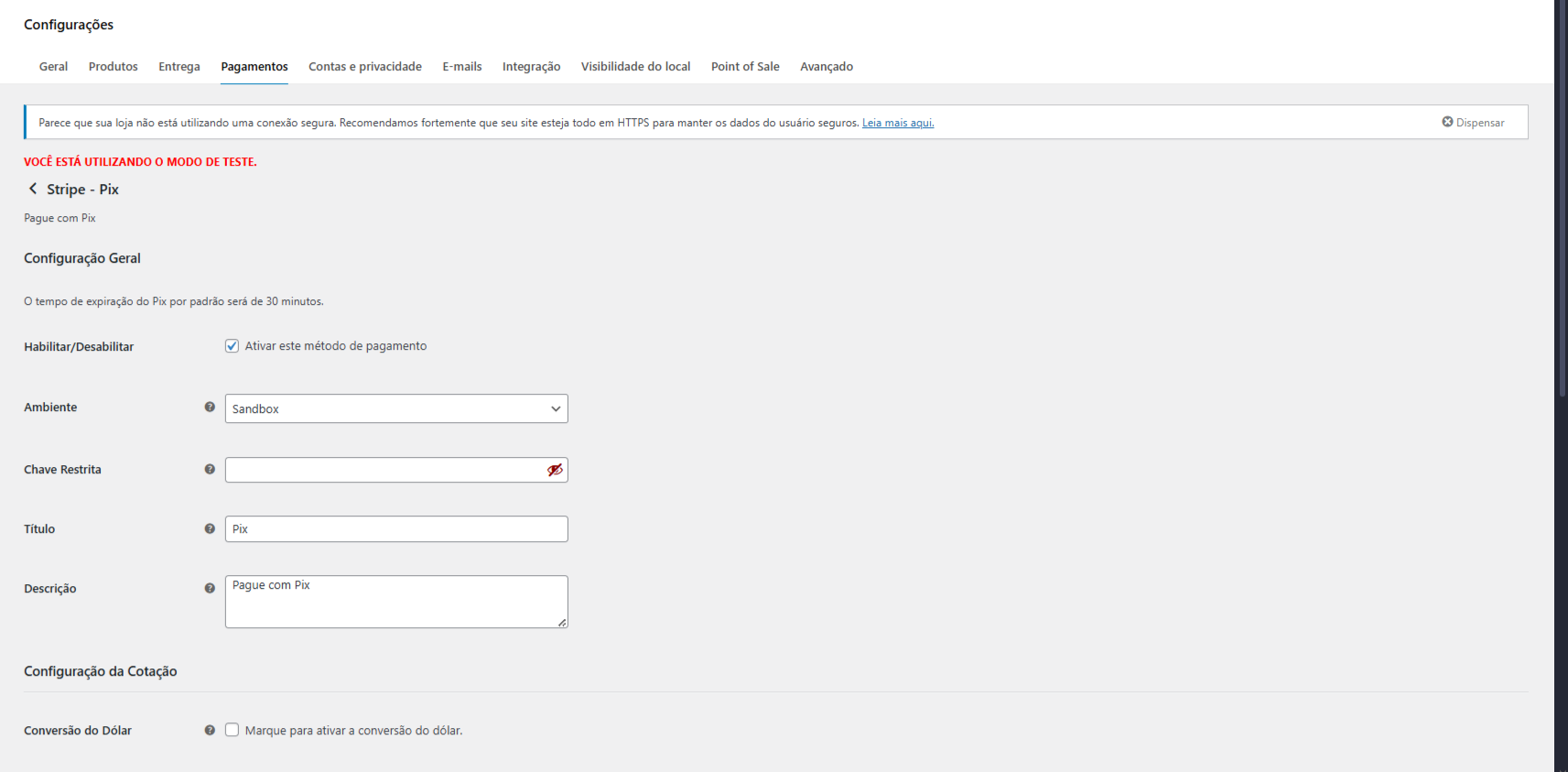Open the Ambiente Sandbox dropdown
This screenshot has height=772, width=1568.
pos(395,408)
